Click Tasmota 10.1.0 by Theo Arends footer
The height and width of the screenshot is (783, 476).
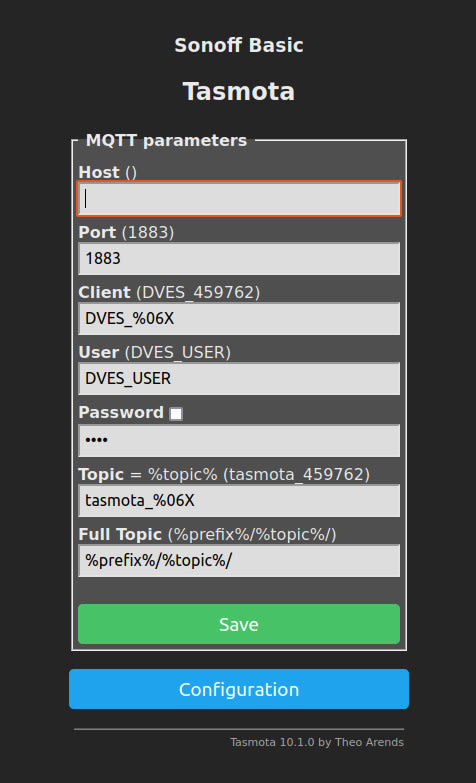[x=317, y=742]
